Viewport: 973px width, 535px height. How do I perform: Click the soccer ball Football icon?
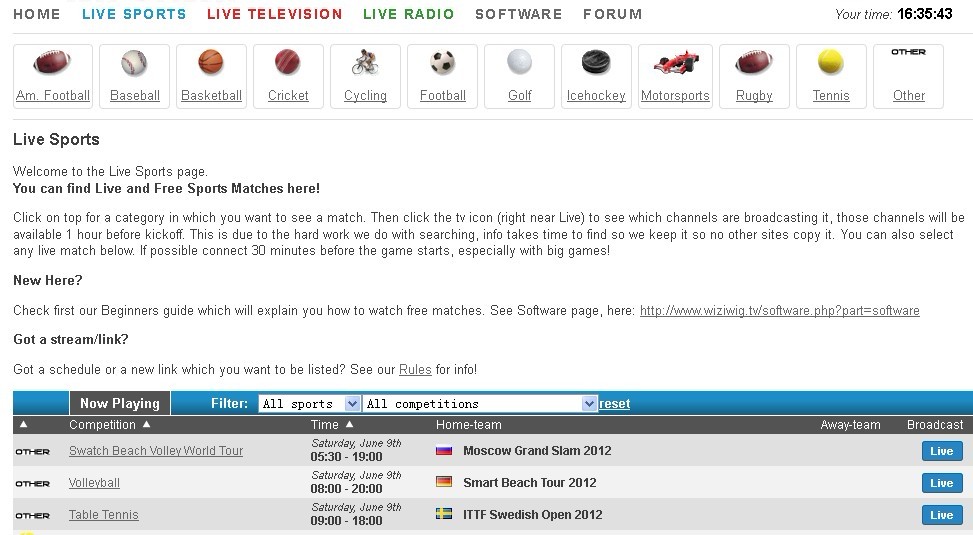tap(442, 62)
